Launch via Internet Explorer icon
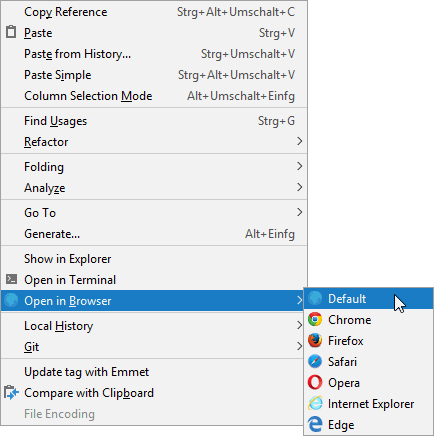 click(315, 403)
